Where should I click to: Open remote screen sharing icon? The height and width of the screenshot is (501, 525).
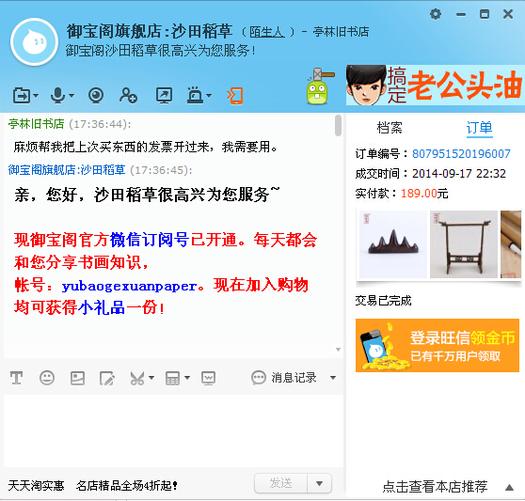(164, 95)
